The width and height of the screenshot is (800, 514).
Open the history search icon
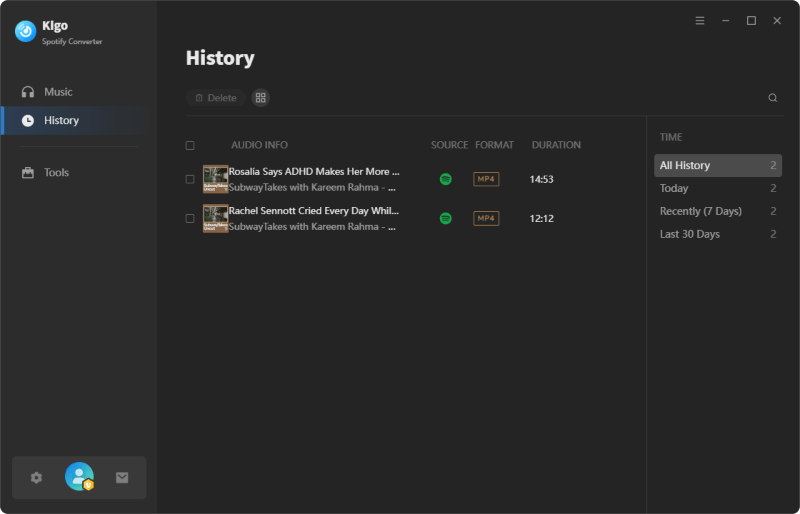pos(772,97)
